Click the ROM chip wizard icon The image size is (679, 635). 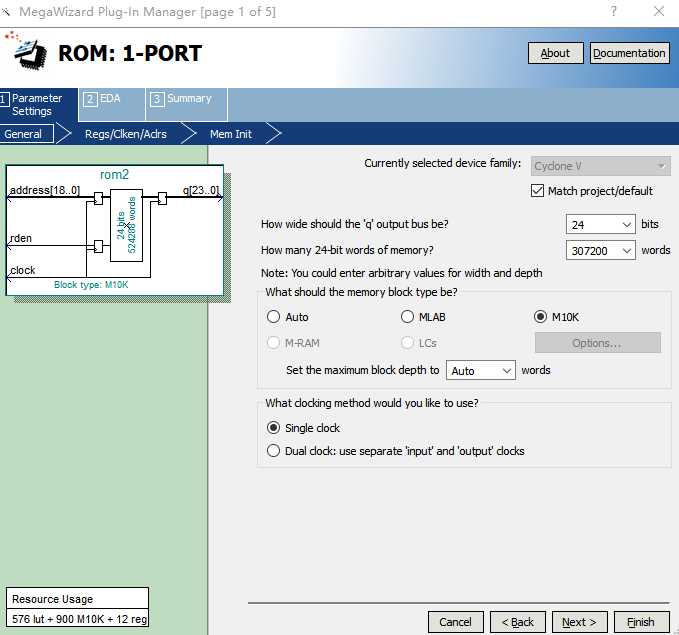coord(27,51)
